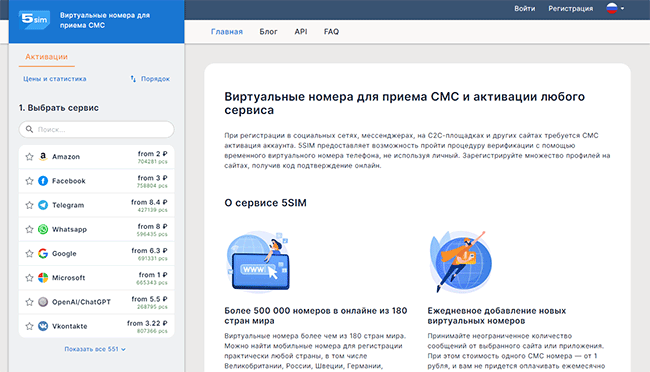Toggle favorite star for Amazon

(x=29, y=157)
